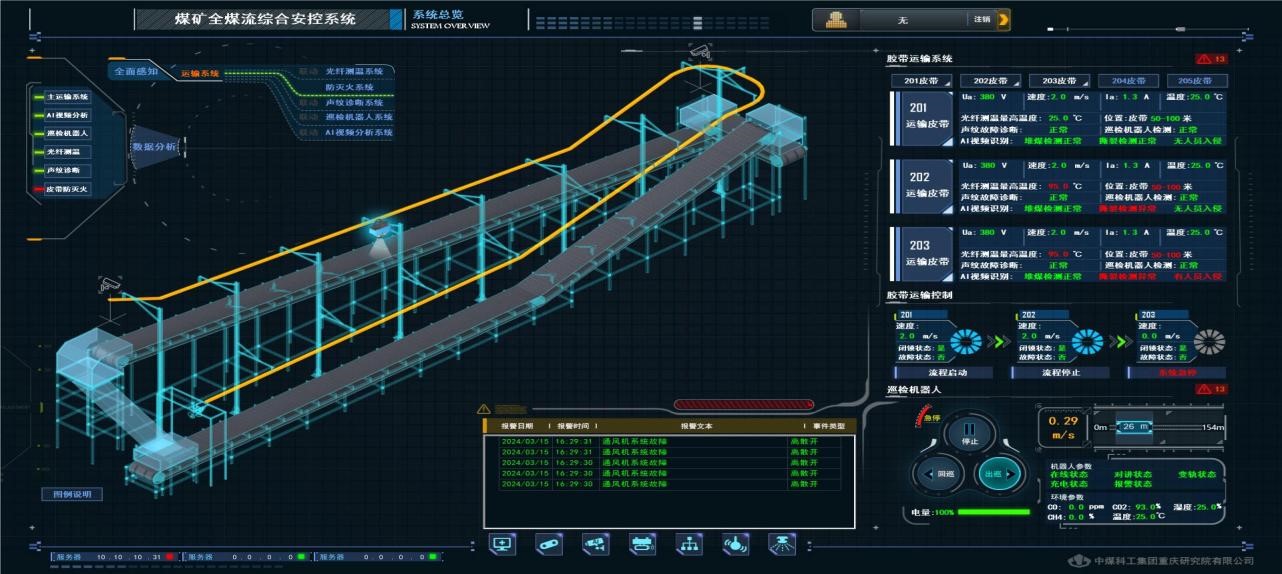Click the surveillance camera icon in bottom toolbar

pyautogui.click(x=596, y=543)
